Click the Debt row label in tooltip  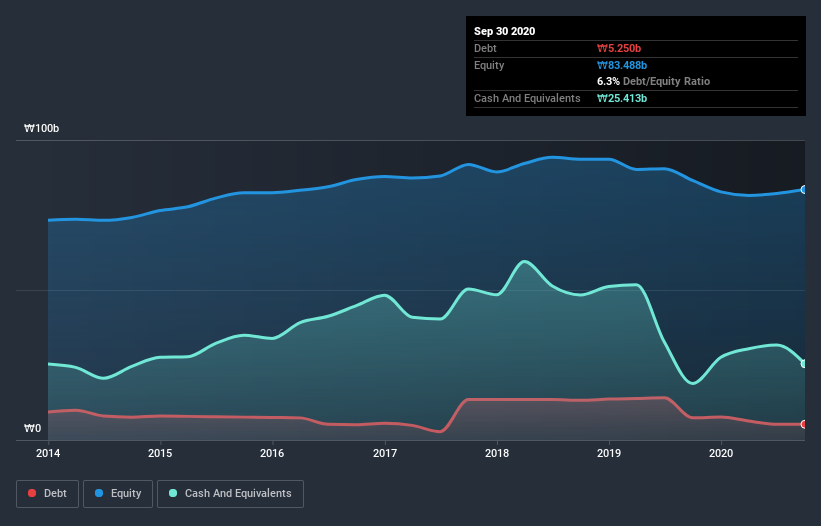tap(485, 48)
